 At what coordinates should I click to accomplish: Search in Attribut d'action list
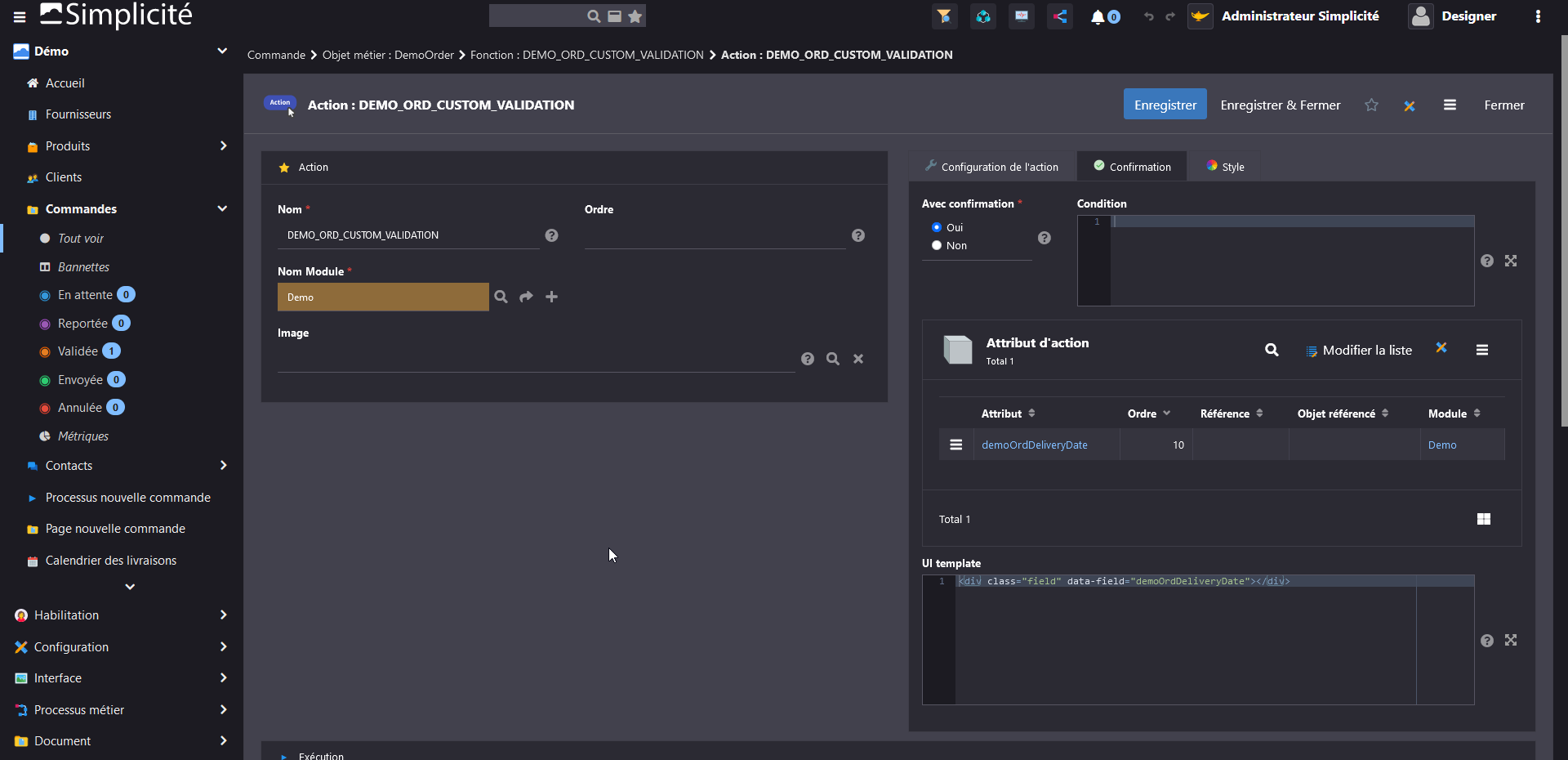1272,350
